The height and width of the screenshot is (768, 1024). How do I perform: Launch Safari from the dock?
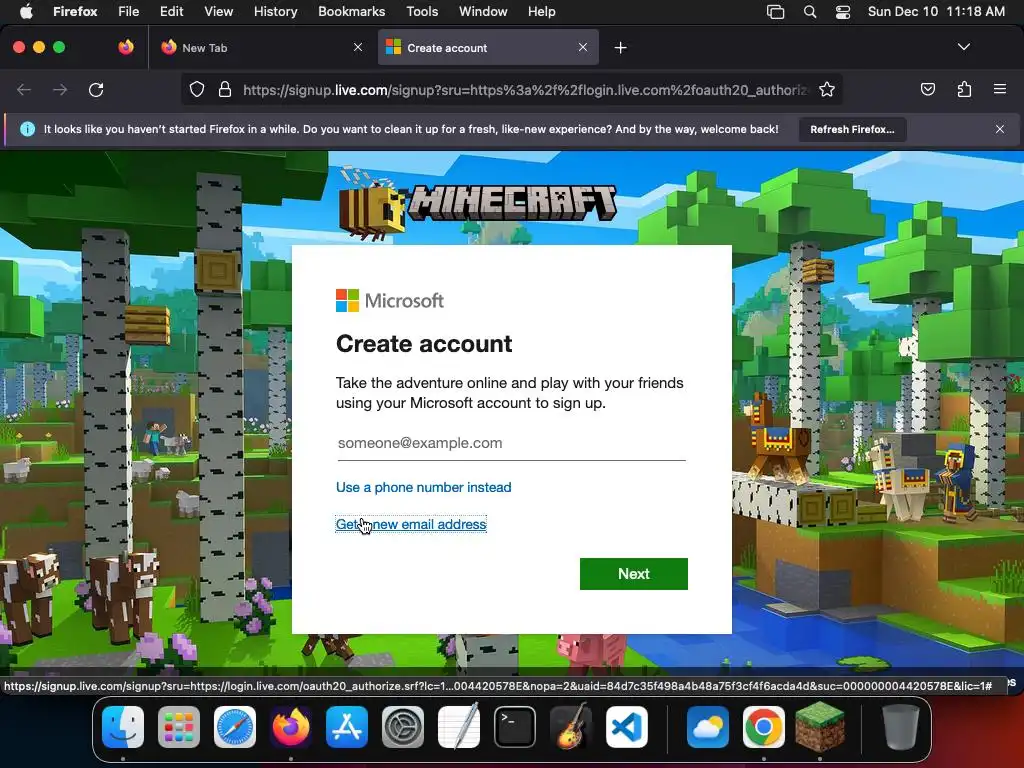coord(235,727)
